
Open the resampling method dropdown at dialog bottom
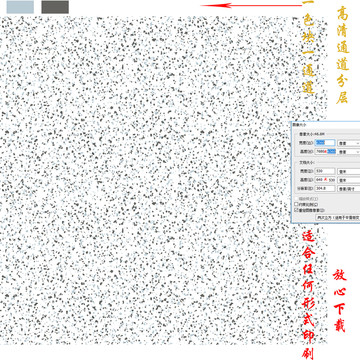coord(338,217)
